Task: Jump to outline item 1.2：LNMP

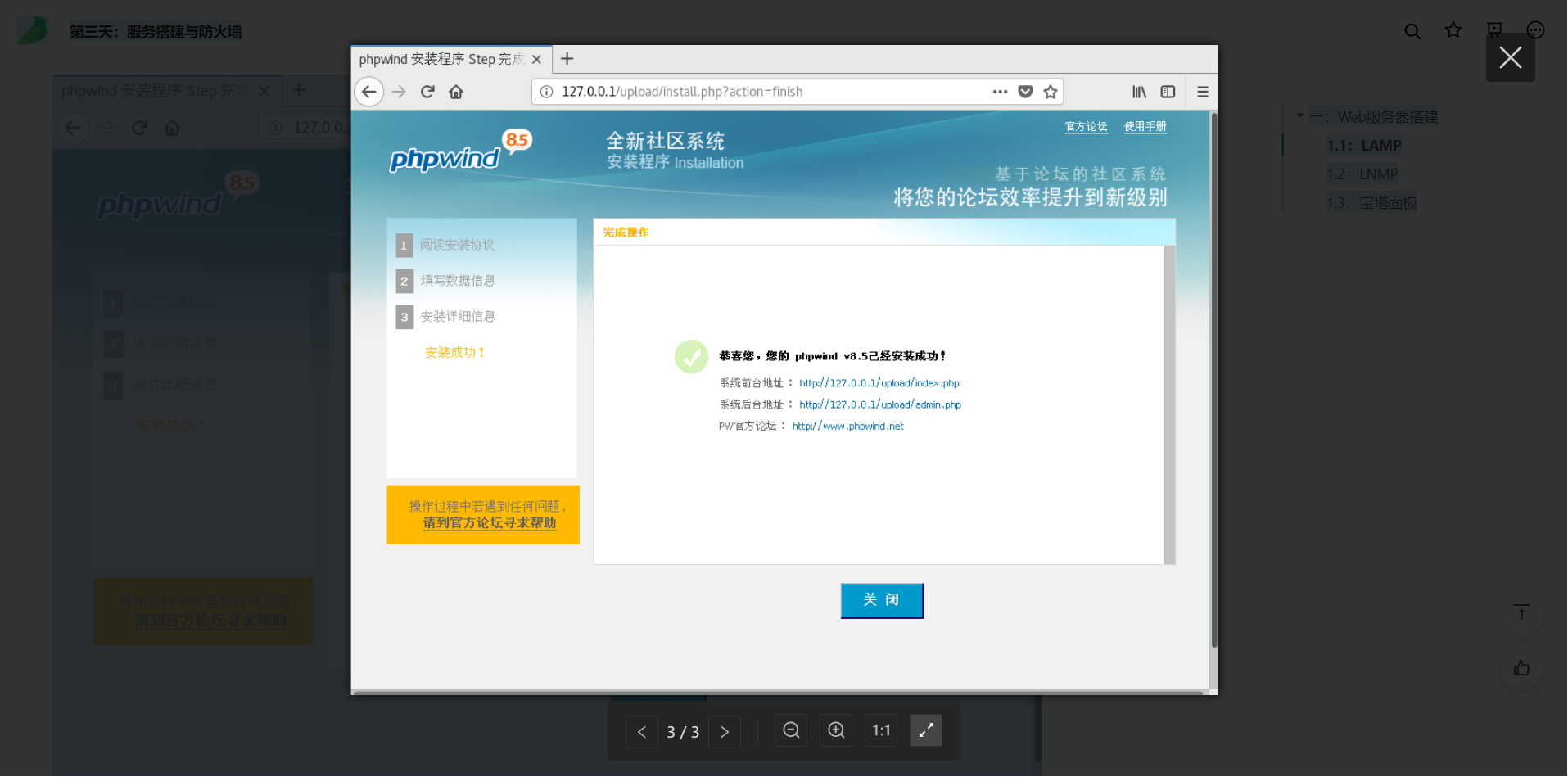Action: tap(1362, 174)
